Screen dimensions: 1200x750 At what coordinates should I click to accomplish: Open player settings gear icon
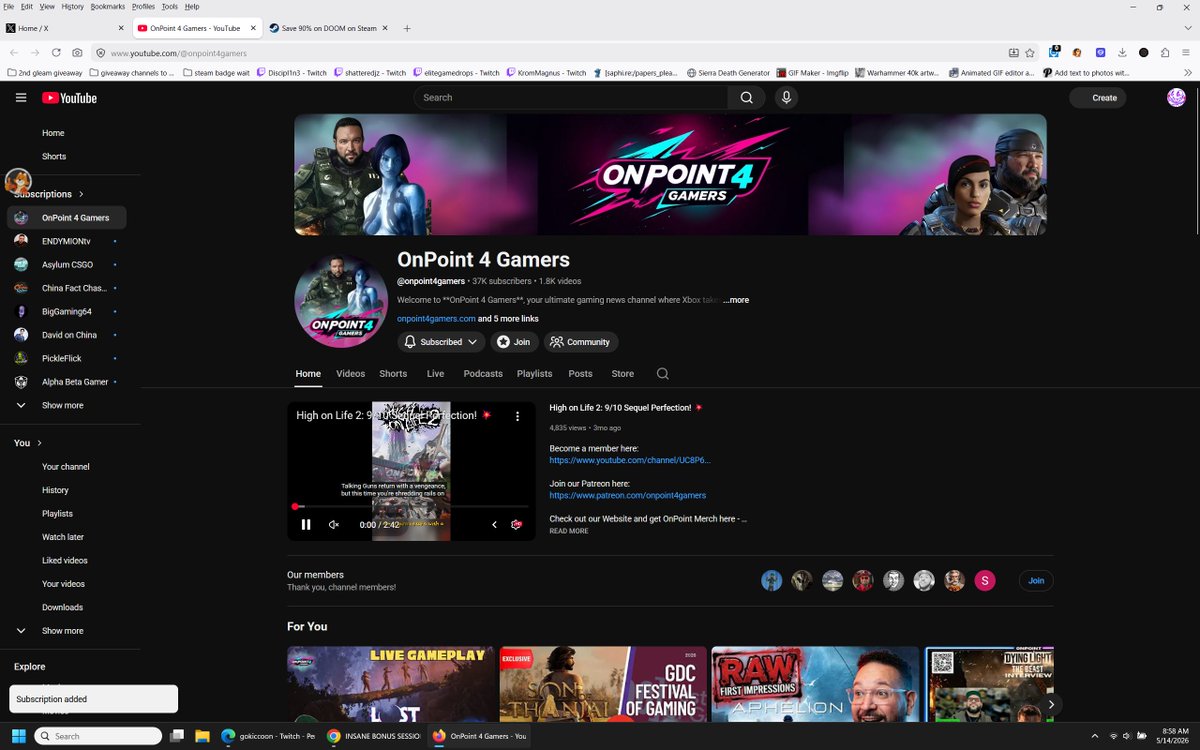[516, 524]
